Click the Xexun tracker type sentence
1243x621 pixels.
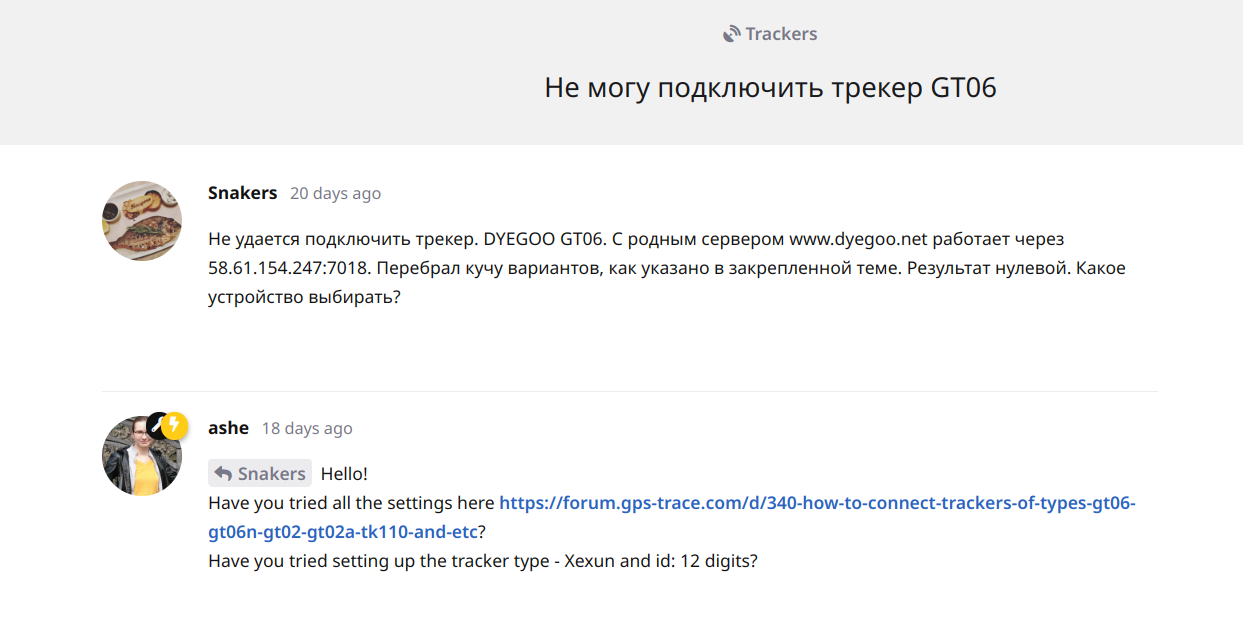click(x=482, y=561)
